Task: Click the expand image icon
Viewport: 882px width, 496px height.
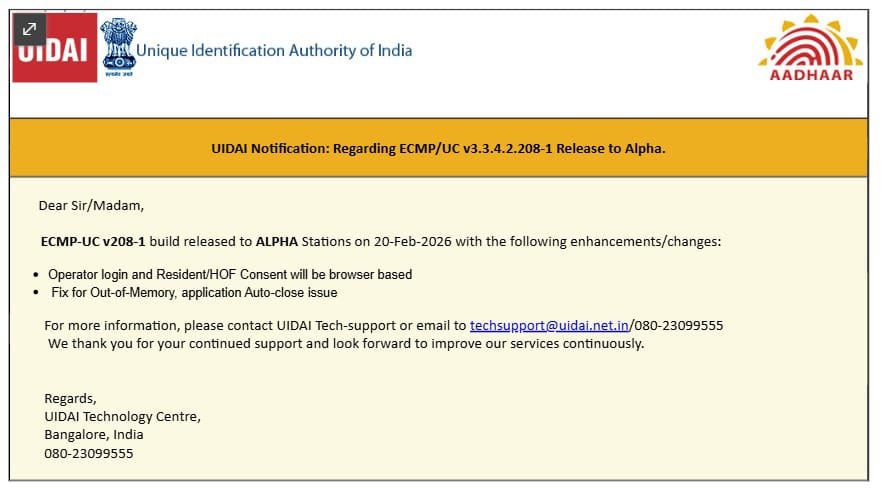Action: (28, 29)
